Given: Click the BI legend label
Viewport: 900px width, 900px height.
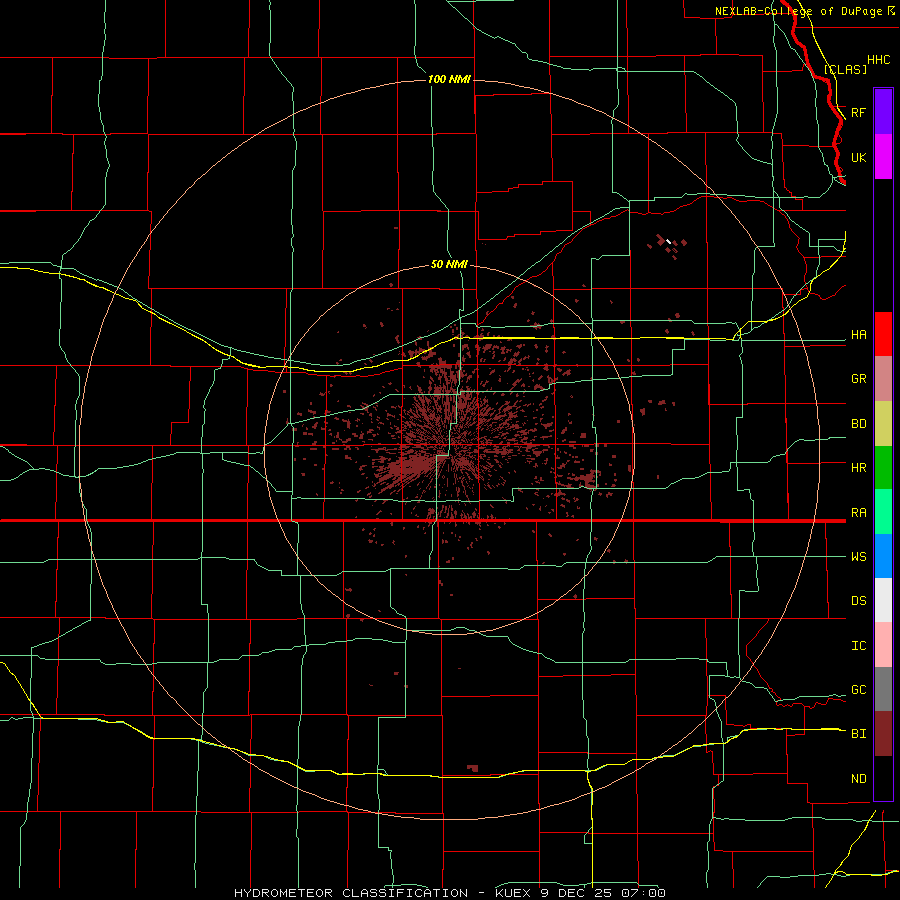Looking at the screenshot, I should pos(858,734).
